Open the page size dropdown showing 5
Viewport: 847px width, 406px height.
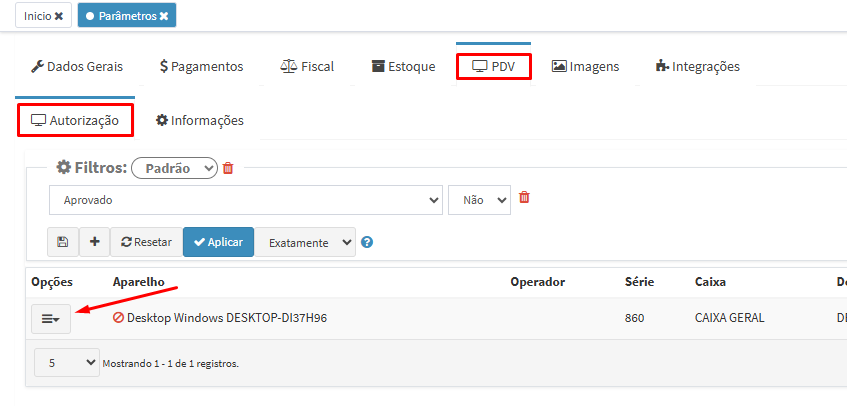[66, 362]
